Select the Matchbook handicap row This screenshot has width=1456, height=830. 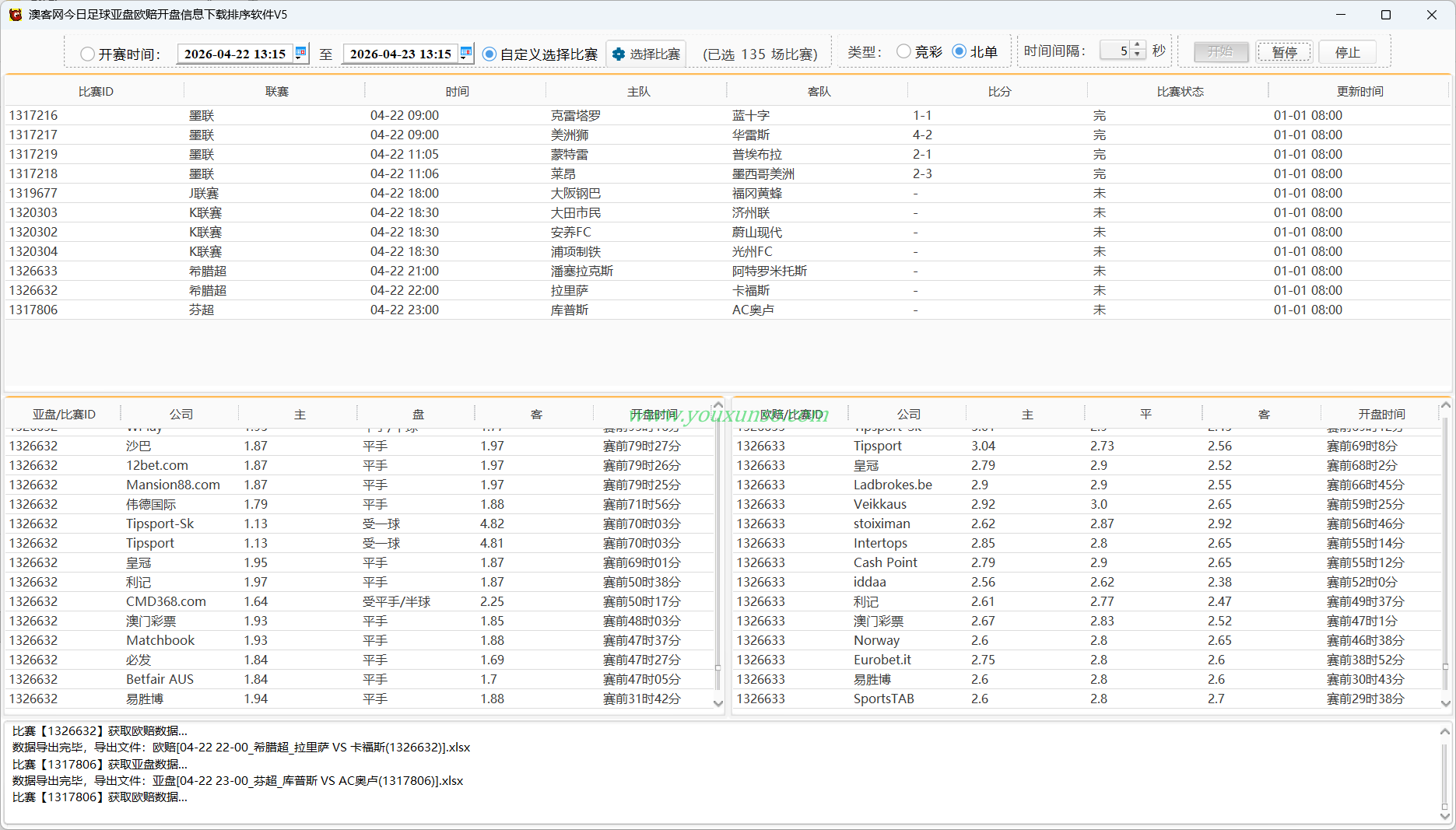(x=360, y=640)
